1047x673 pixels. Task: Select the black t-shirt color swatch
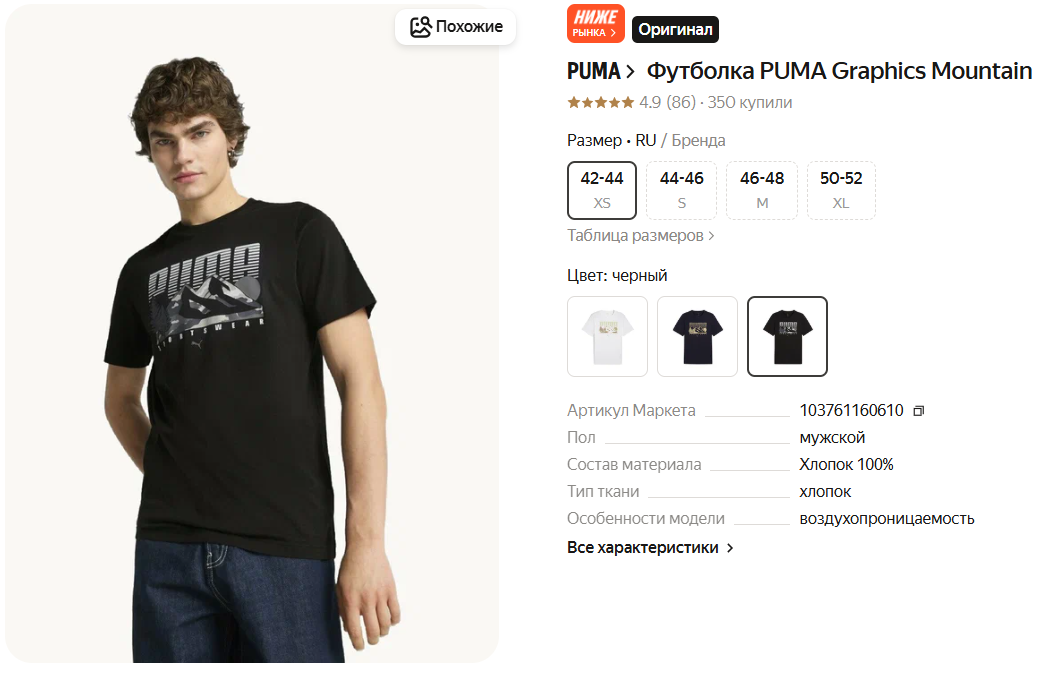click(787, 336)
